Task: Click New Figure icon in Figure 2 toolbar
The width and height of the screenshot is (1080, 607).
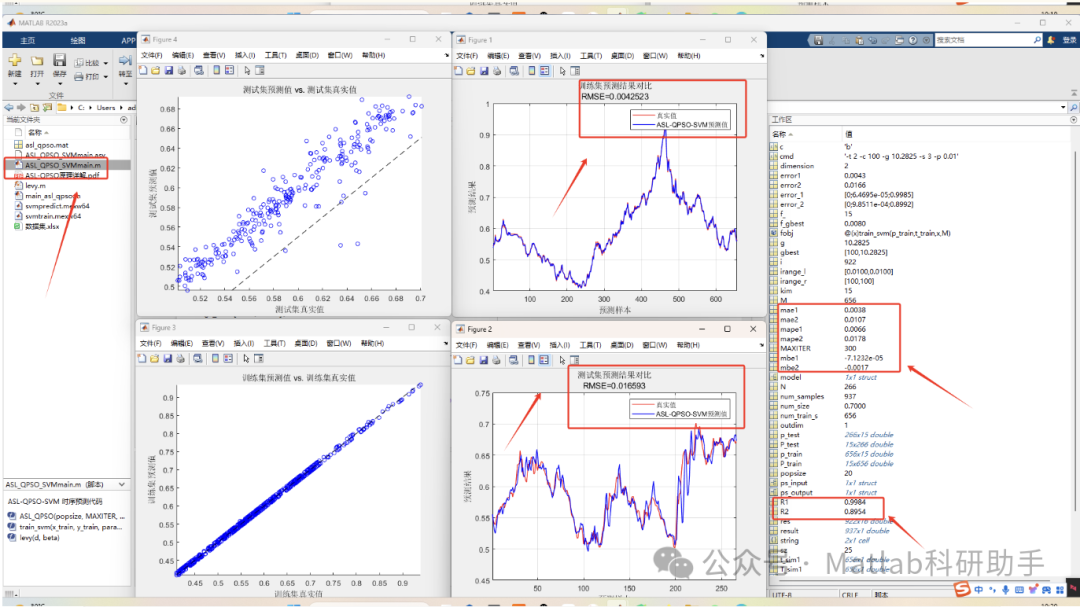Action: 458,360
